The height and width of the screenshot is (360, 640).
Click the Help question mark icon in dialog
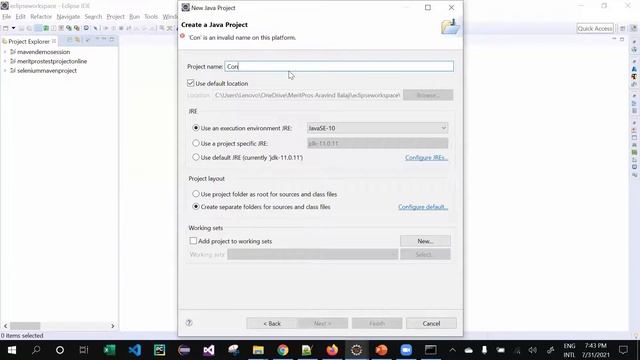click(189, 323)
